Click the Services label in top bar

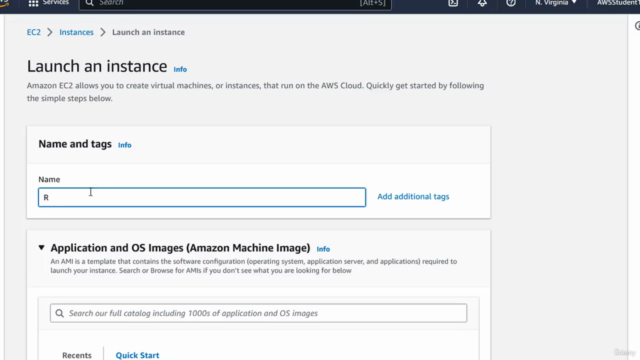tap(56, 3)
